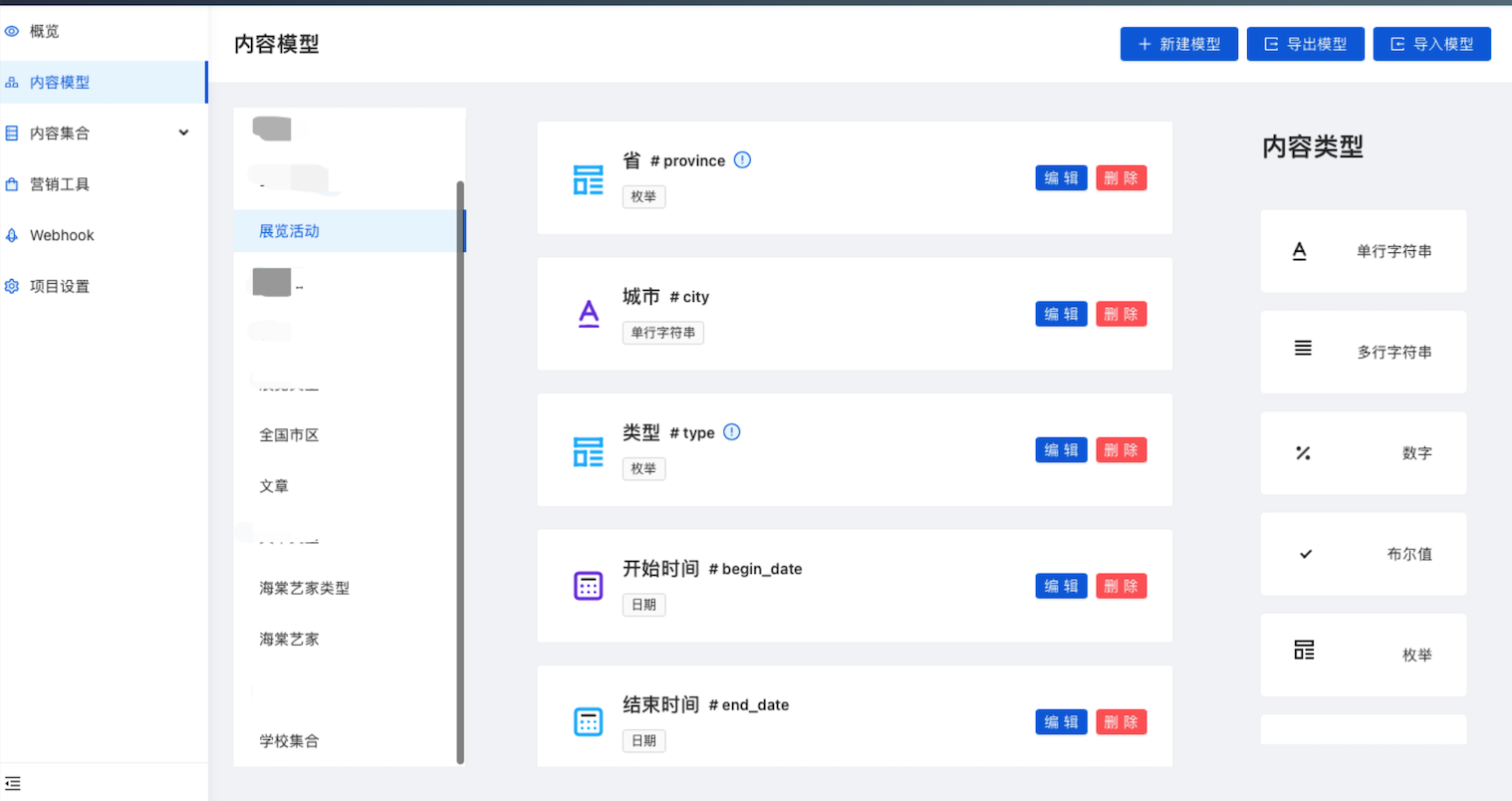Click the 单行字符串 type icon
This screenshot has height=801, width=1512.
point(1300,251)
